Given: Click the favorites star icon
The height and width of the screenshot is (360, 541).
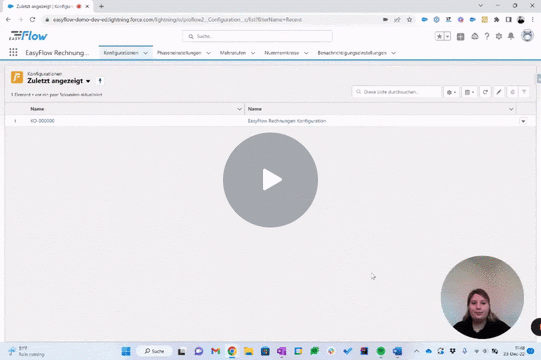Looking at the screenshot, I should click(x=439, y=36).
